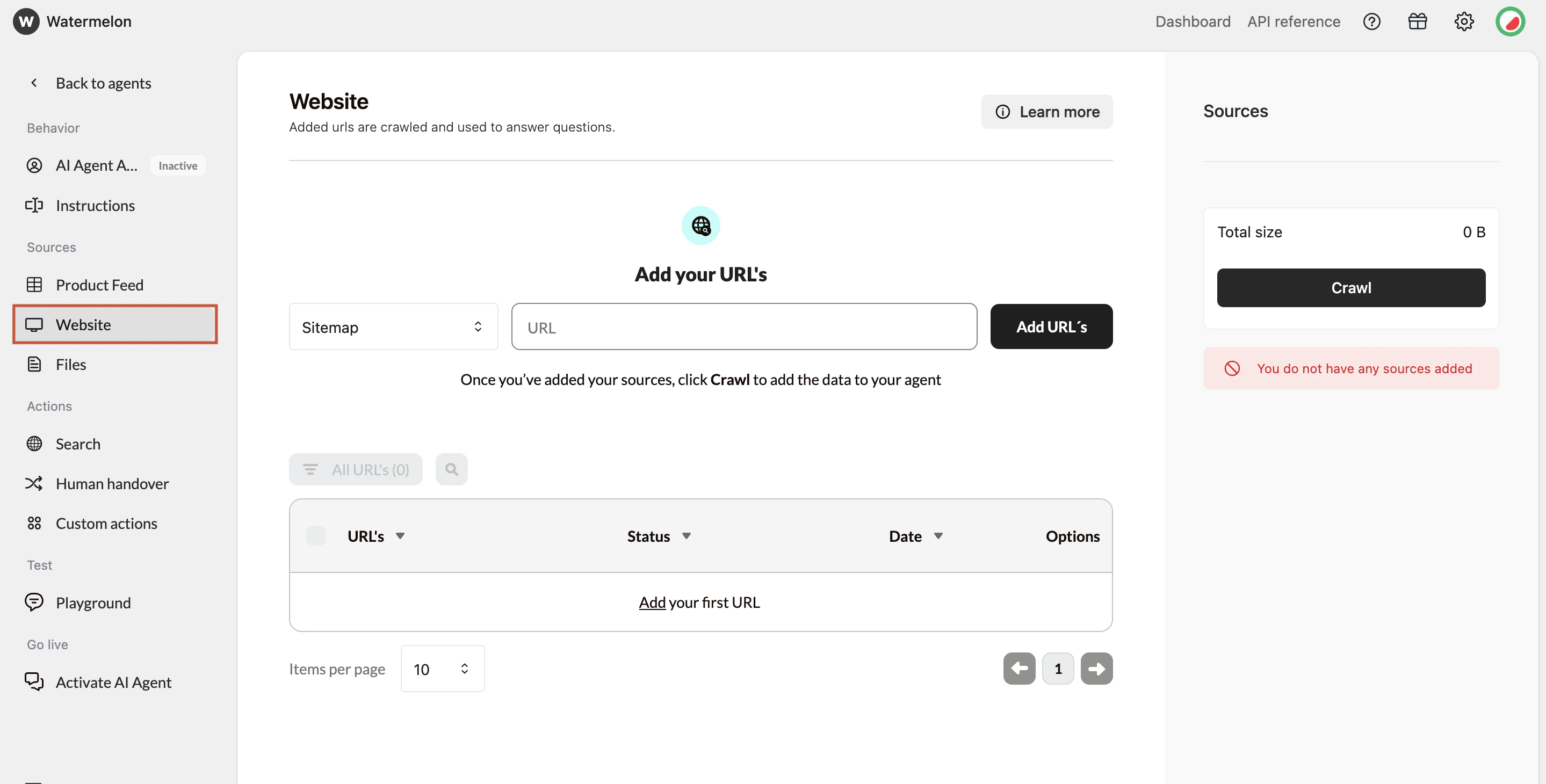The height and width of the screenshot is (784, 1546).
Task: Go to previous page with left arrow
Action: 1019,668
